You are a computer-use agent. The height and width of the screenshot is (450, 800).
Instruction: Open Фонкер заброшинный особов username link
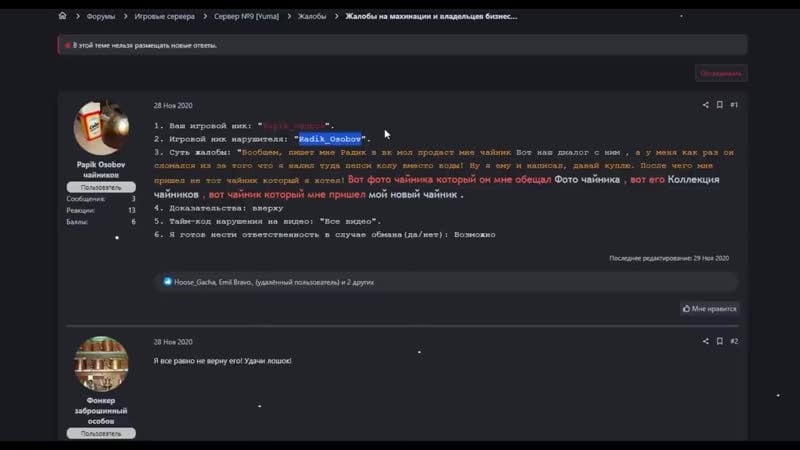click(101, 411)
